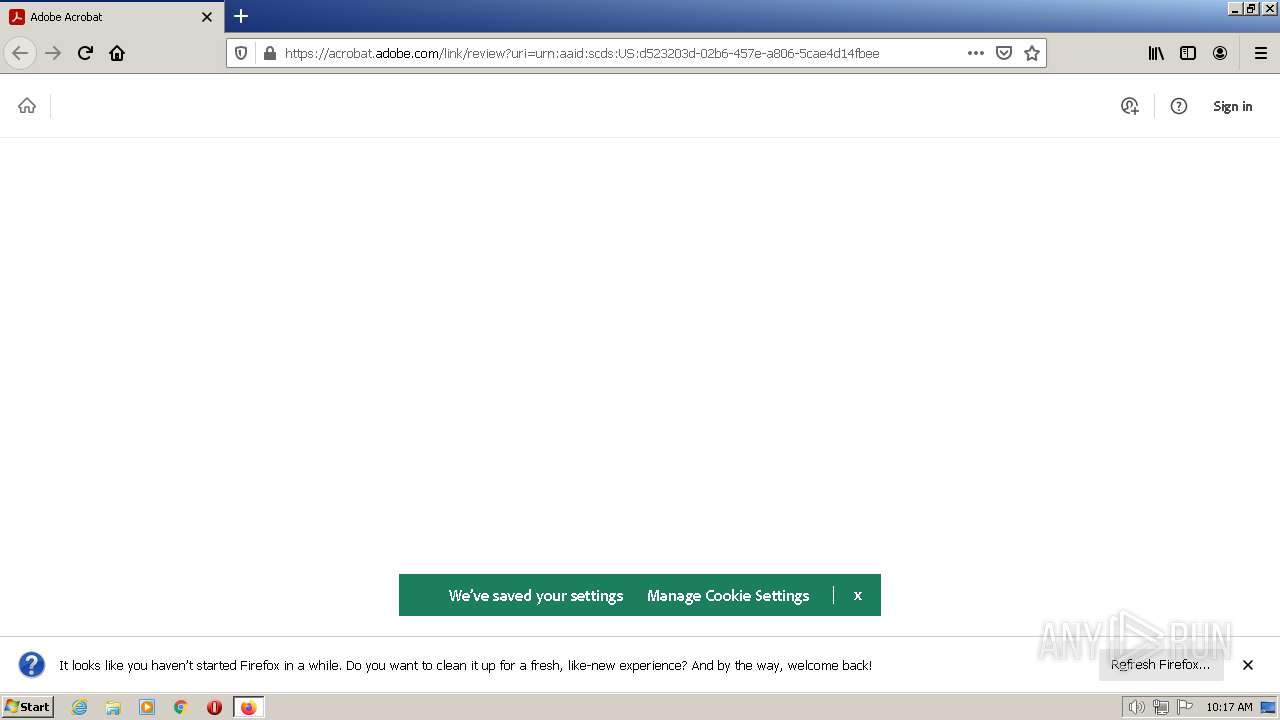Viewport: 1280px width, 720px height.
Task: Open the Firefox hamburger menu
Action: tap(1260, 53)
